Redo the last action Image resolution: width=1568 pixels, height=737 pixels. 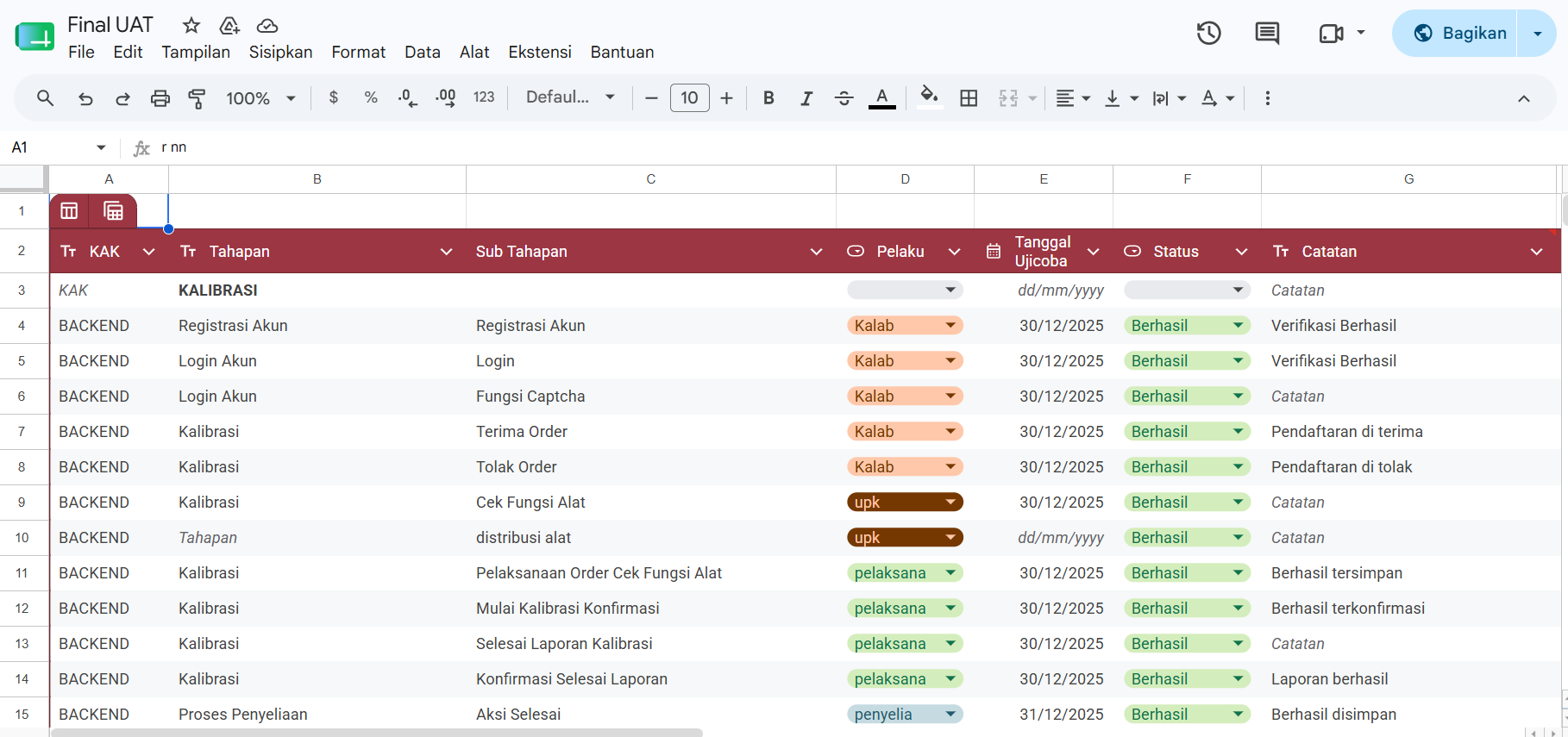[122, 97]
